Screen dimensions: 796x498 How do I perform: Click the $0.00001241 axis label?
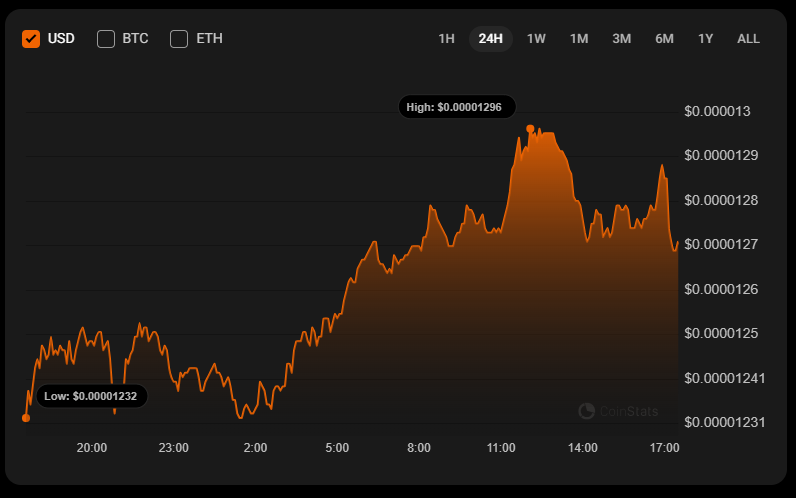point(724,378)
